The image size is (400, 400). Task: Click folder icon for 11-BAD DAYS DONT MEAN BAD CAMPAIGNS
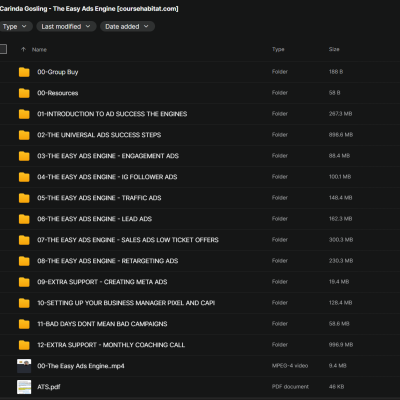coord(24,324)
